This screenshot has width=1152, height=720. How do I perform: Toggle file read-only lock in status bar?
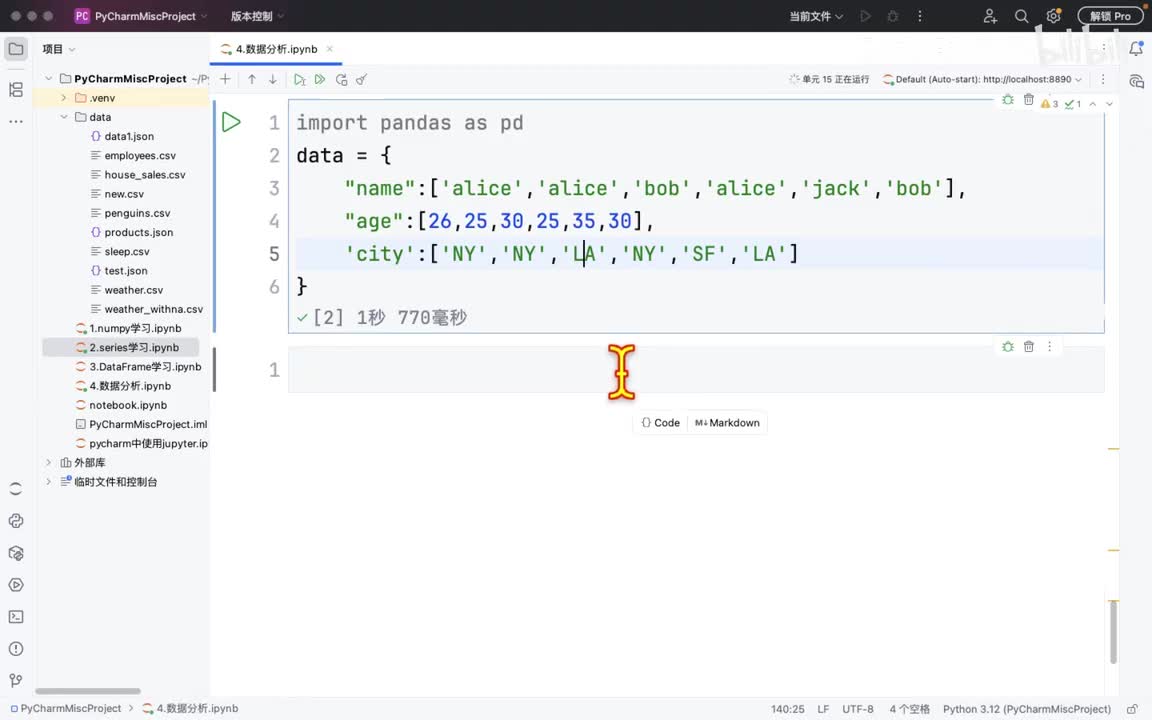[1132, 709]
